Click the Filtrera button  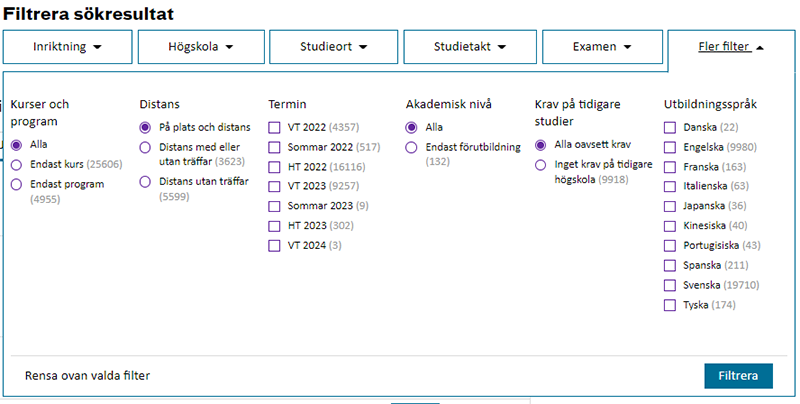pyautogui.click(x=738, y=376)
